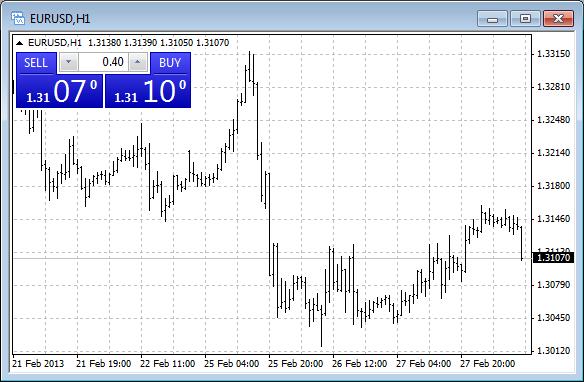Image resolution: width=584 pixels, height=382 pixels.
Task: Increase lot volume with up arrow
Action: (138, 61)
